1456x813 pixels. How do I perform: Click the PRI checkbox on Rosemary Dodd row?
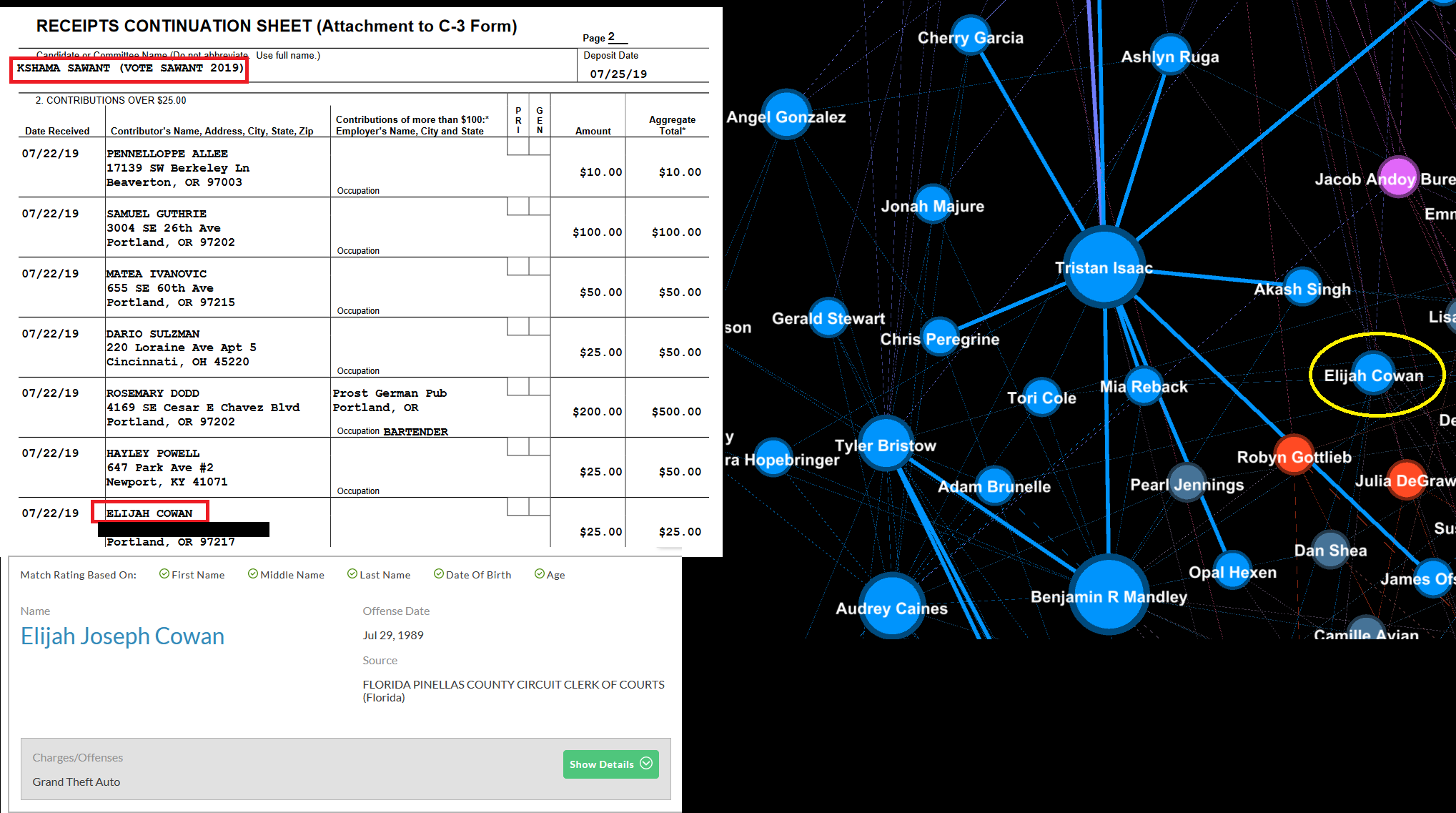click(517, 387)
